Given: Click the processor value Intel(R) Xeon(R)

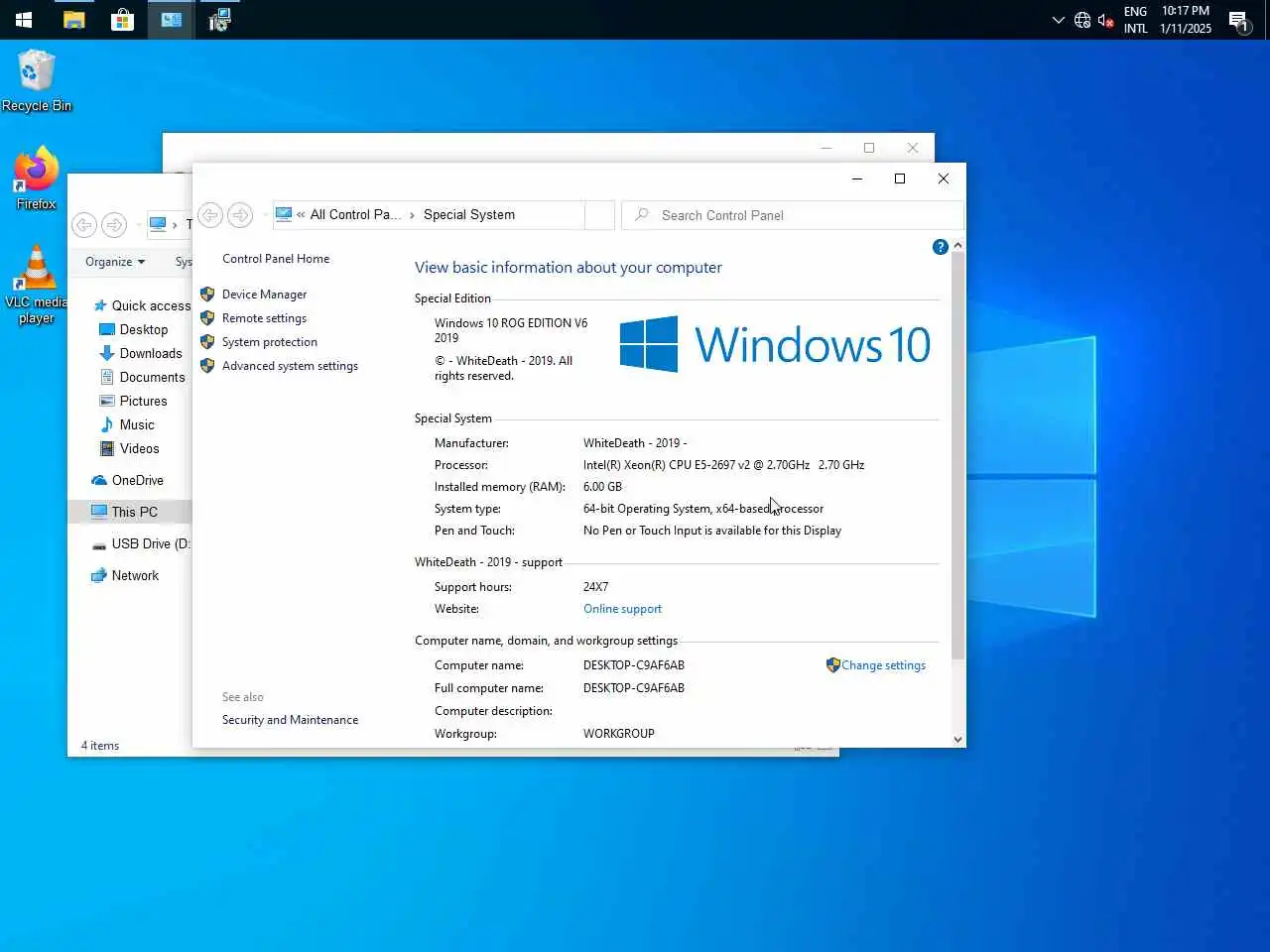Looking at the screenshot, I should pyautogui.click(x=723, y=465).
